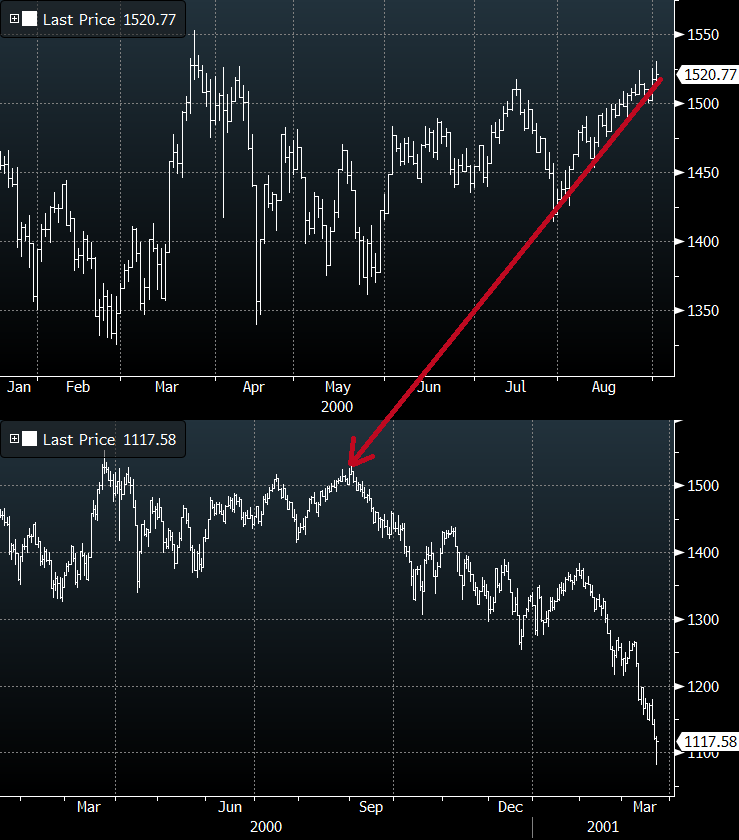Screen dimensions: 739x840
Task: Select the top chart Last Price 1520.77 label
Action: coord(109,20)
